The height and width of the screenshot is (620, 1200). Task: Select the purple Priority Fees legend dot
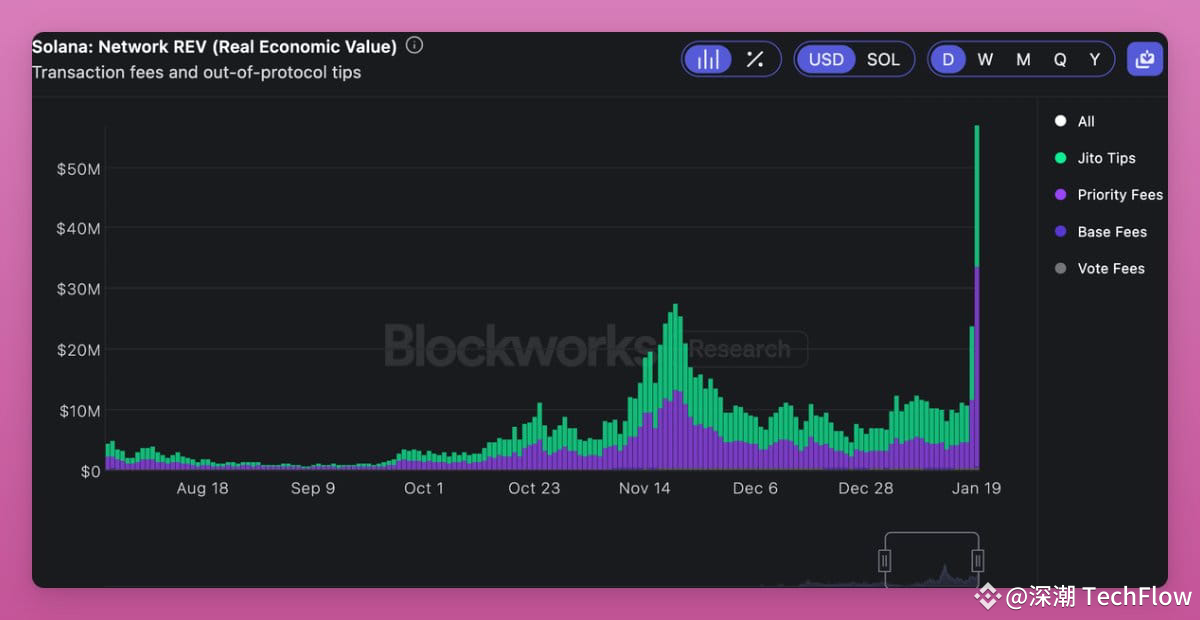(x=1060, y=194)
